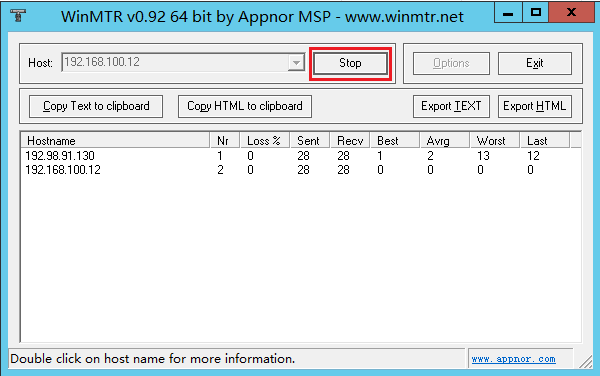
Task: Click the Loss % column header
Action: (264, 141)
